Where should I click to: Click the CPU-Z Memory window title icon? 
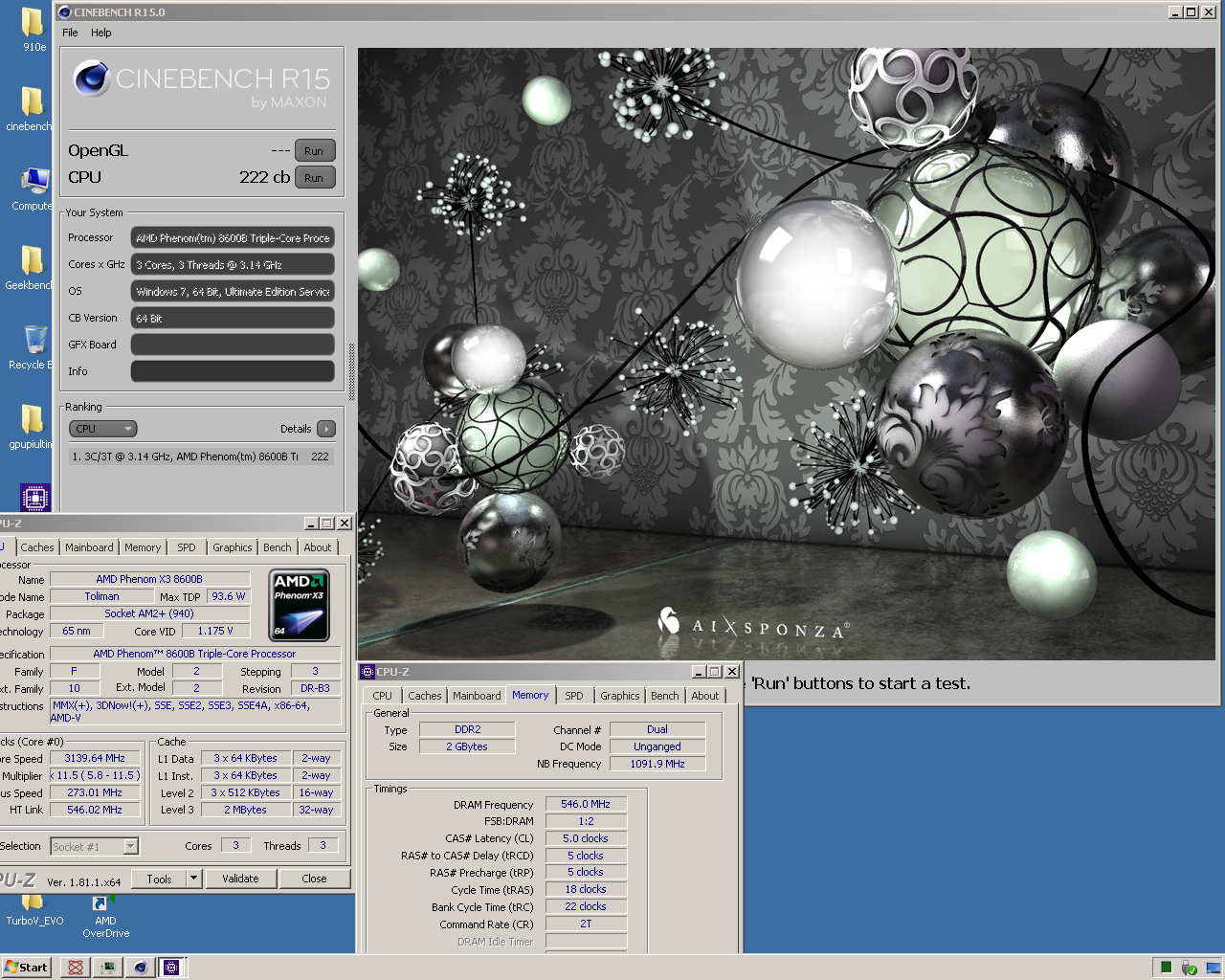coord(367,672)
